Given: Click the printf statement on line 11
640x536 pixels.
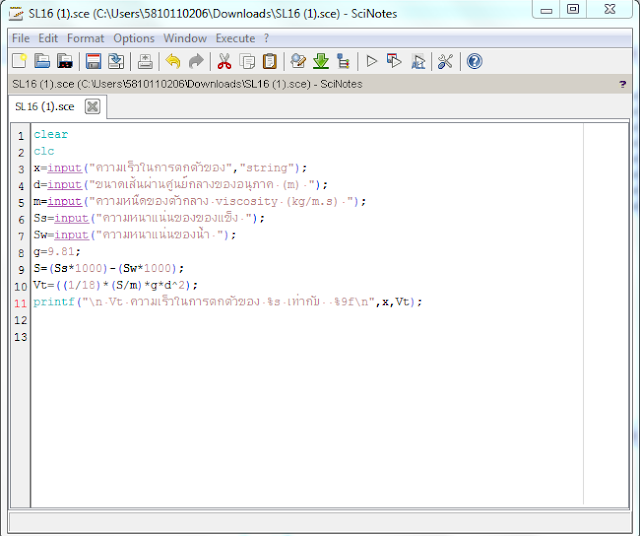Looking at the screenshot, I should tap(228, 302).
